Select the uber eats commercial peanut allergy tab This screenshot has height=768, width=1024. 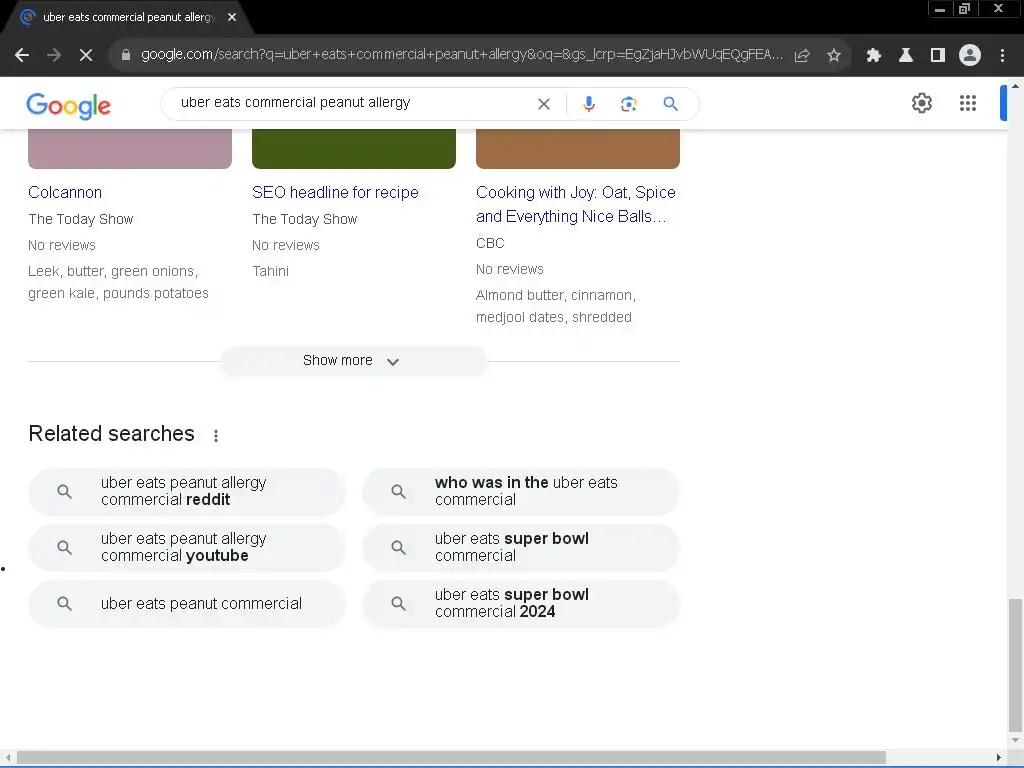128,18
